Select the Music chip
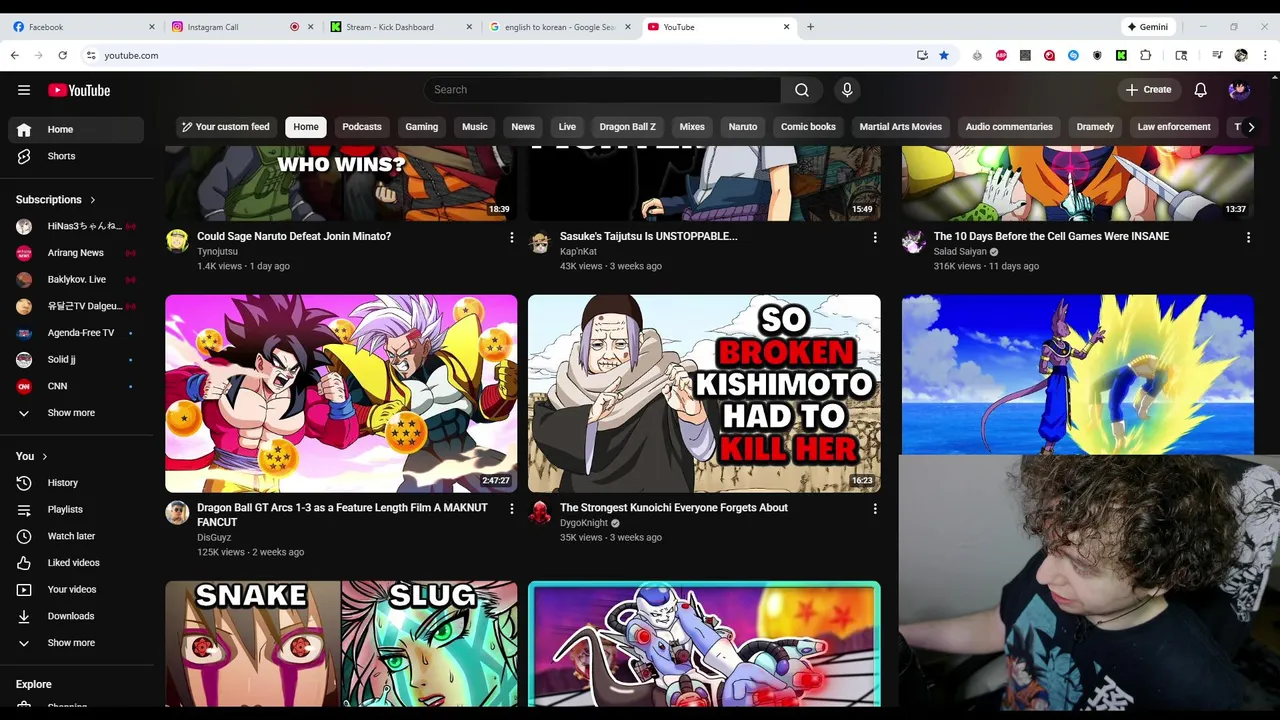This screenshot has width=1280, height=720. coord(475,127)
